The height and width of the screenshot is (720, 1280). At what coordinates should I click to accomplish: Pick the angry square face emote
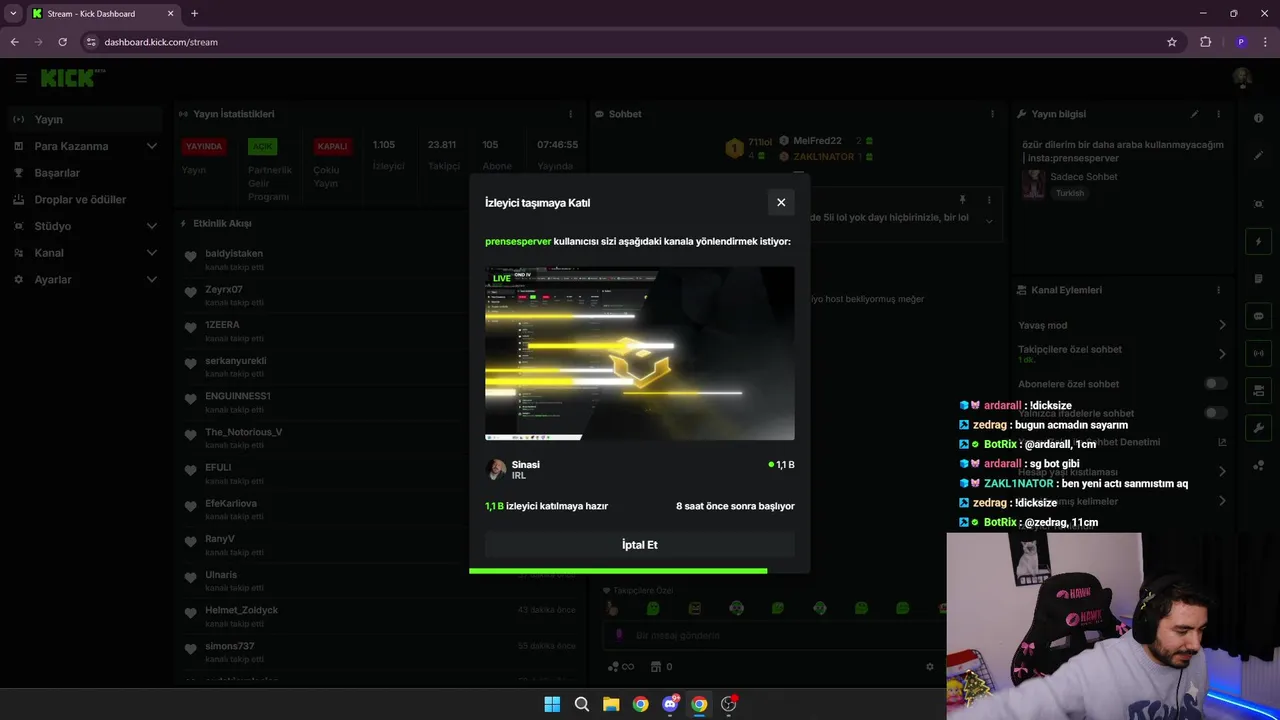click(x=695, y=608)
